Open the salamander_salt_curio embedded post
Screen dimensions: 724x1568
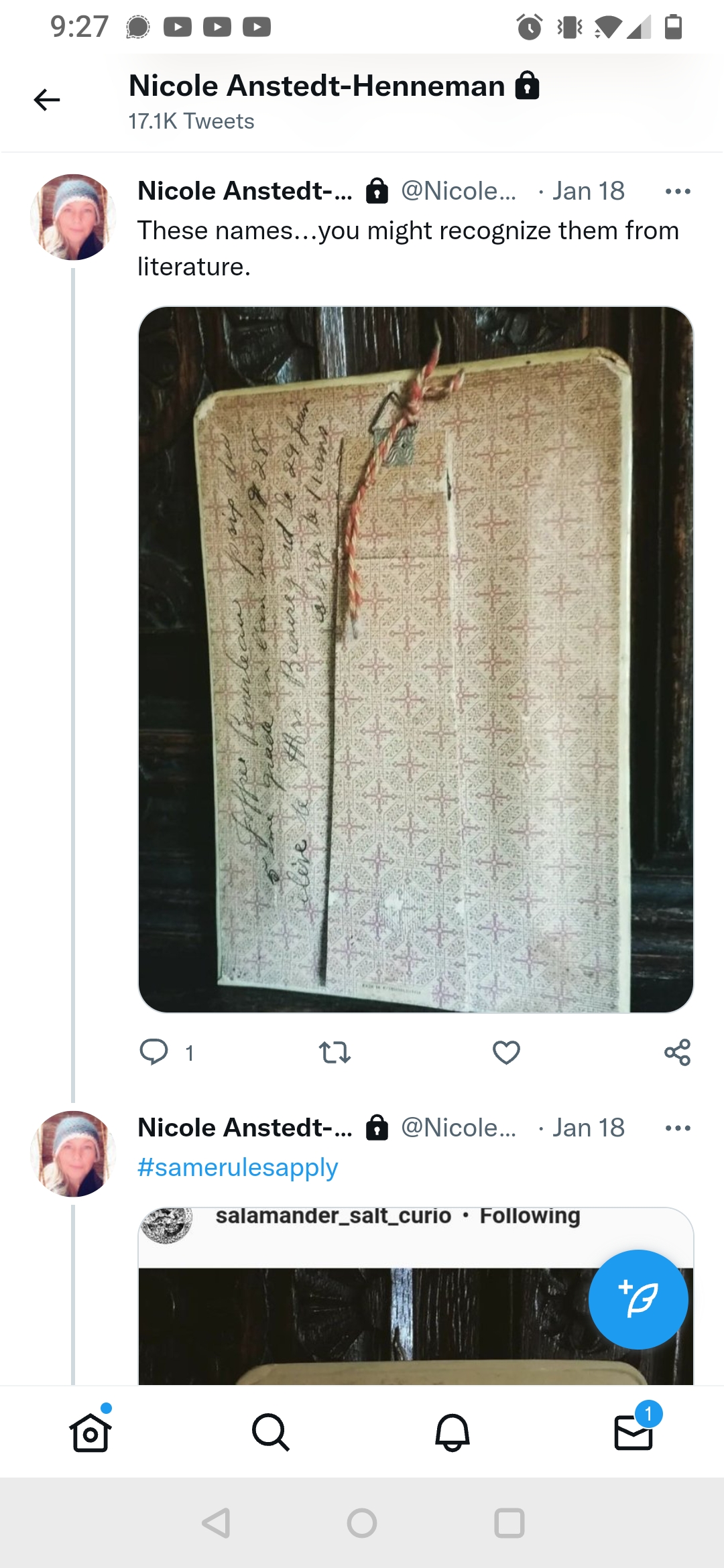416,1296
